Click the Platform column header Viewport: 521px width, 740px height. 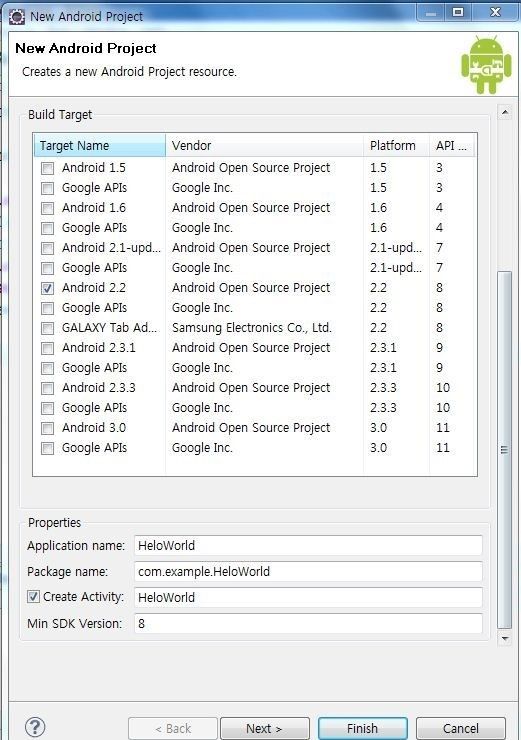pos(396,145)
